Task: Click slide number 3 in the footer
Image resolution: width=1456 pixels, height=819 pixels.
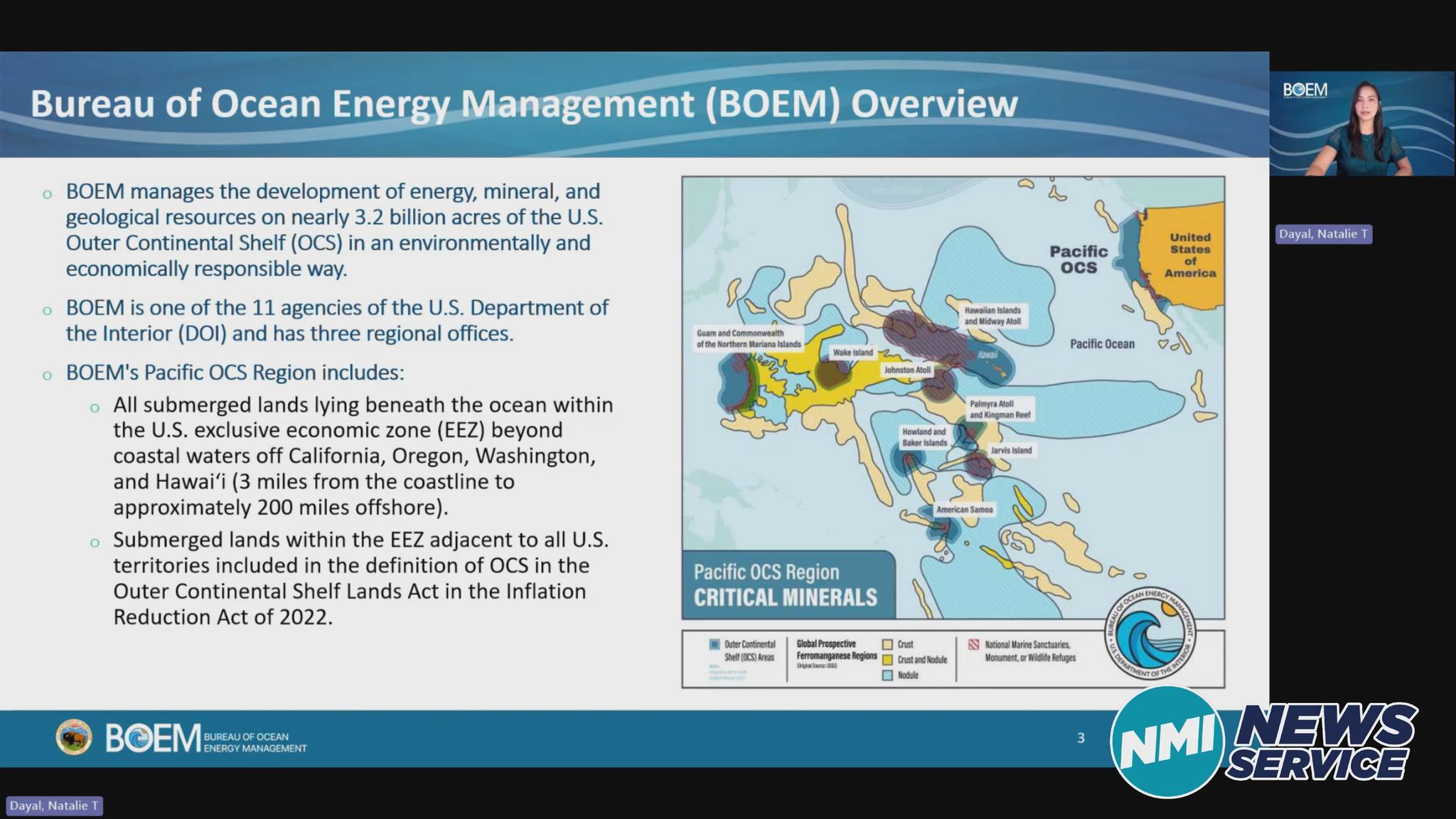Action: (x=1081, y=738)
